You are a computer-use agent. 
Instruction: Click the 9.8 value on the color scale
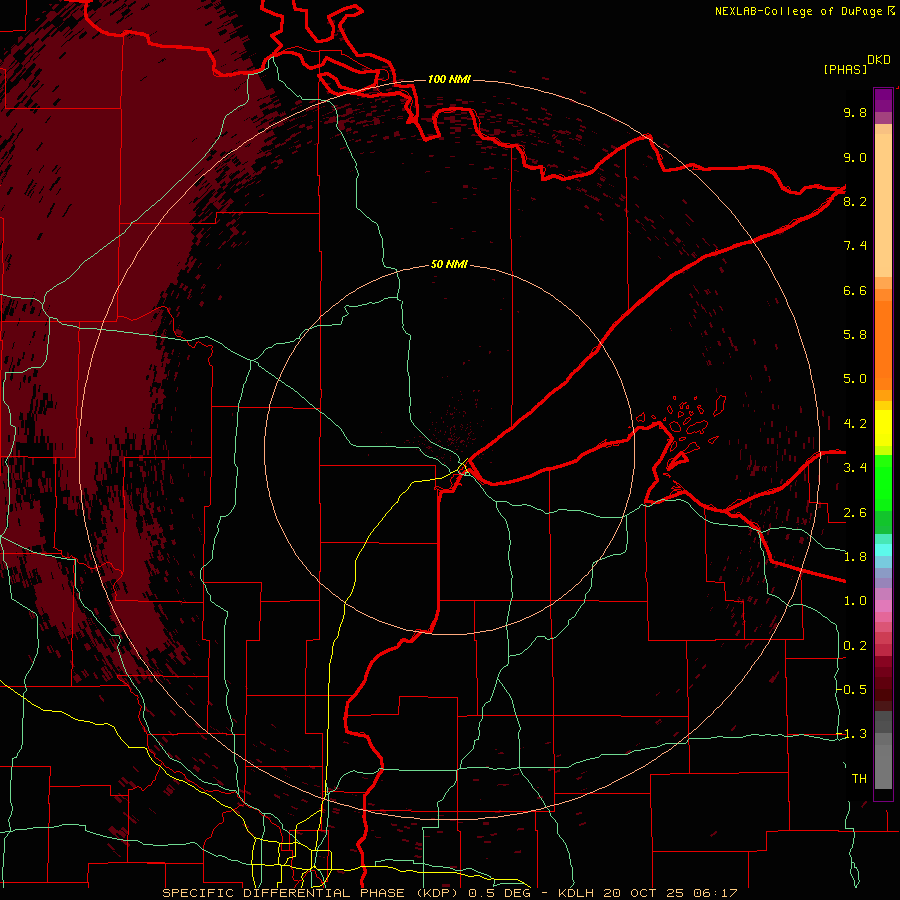(x=855, y=112)
